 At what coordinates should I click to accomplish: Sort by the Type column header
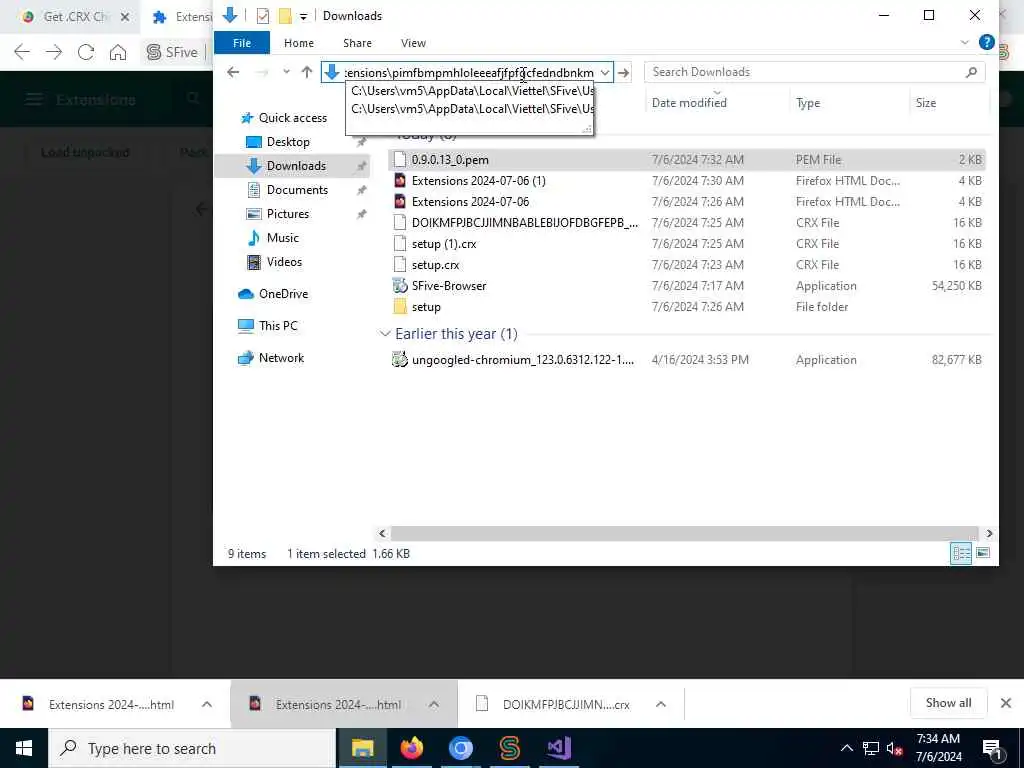pyautogui.click(x=808, y=103)
